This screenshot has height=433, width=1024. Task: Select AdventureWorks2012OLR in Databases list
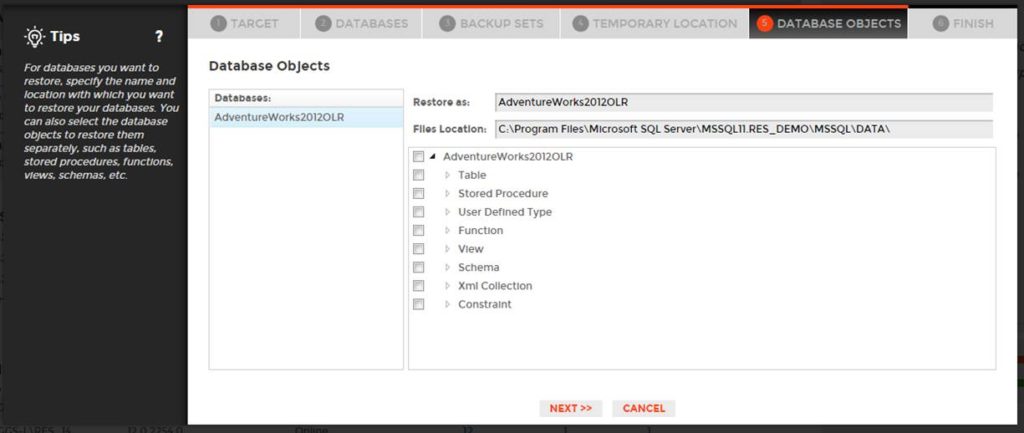[x=306, y=118]
